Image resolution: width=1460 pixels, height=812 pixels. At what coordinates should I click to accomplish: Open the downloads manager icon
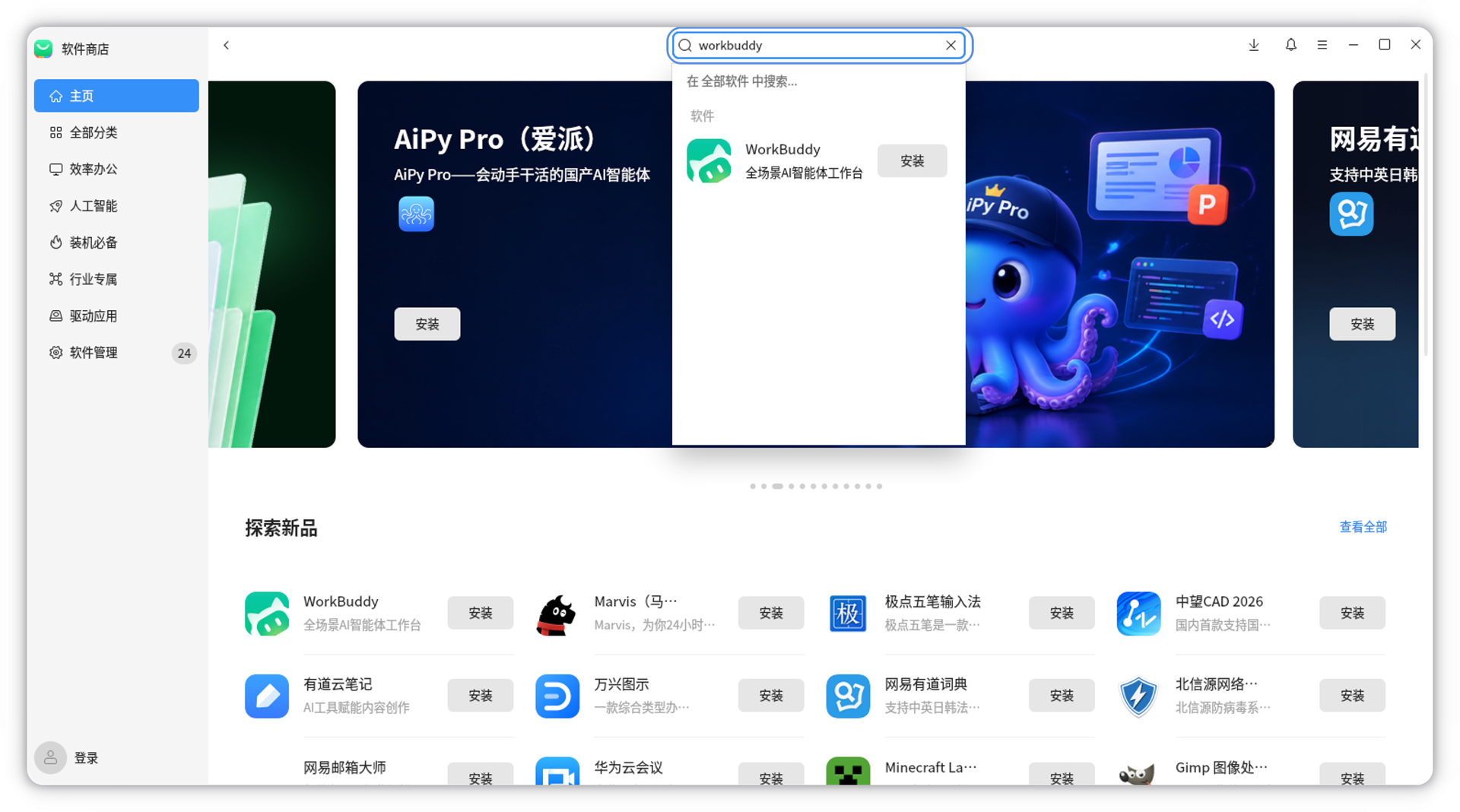coord(1254,46)
